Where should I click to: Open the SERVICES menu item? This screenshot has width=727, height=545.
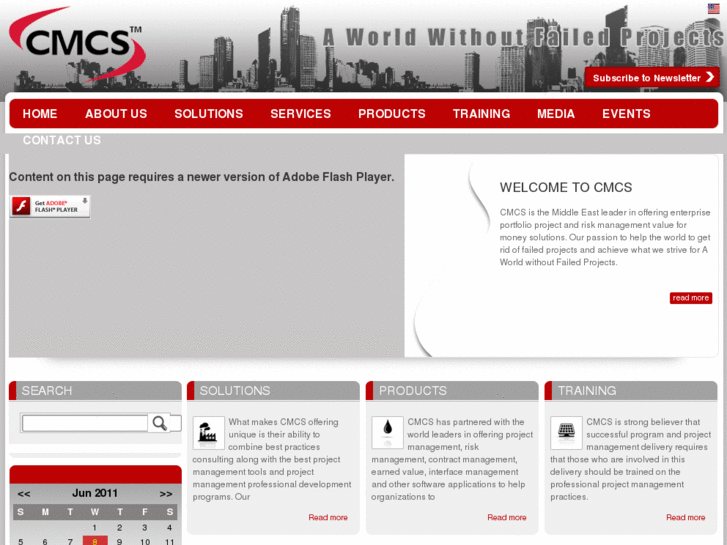300,114
